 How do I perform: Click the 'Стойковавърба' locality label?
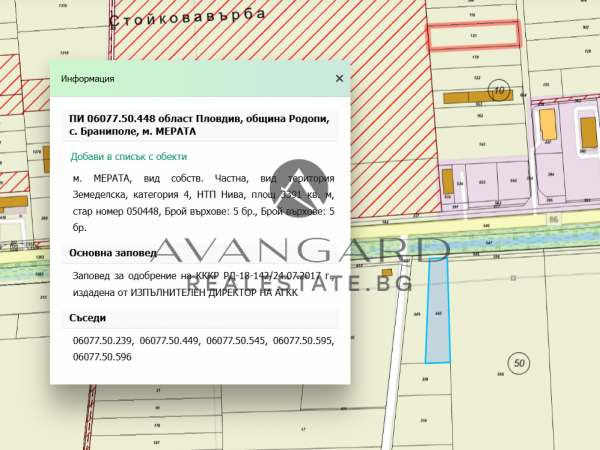187,18
